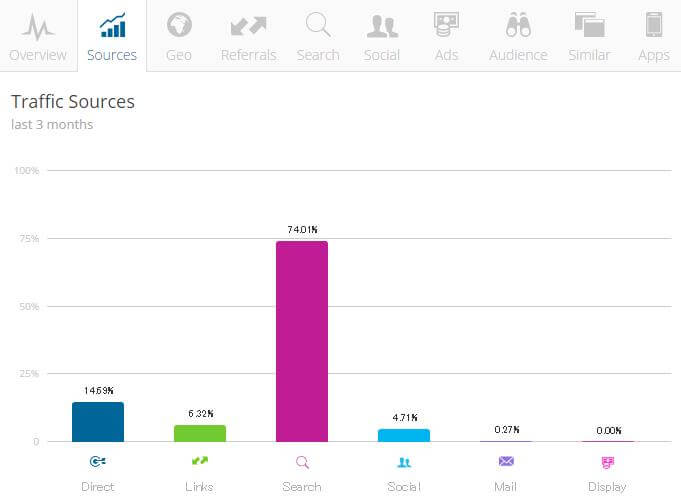Select the light blue Social bar
Image resolution: width=681 pixels, height=500 pixels.
(x=404, y=435)
